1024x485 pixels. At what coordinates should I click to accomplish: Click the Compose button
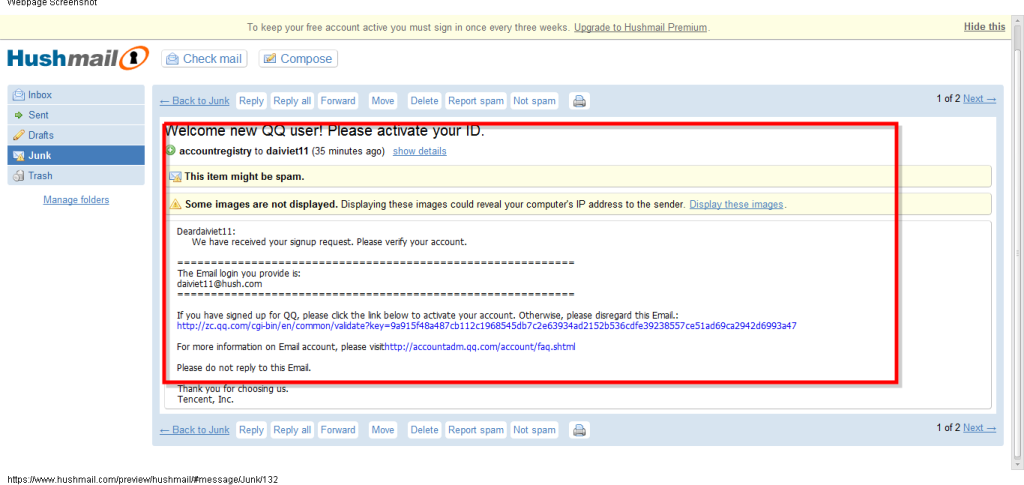click(298, 59)
